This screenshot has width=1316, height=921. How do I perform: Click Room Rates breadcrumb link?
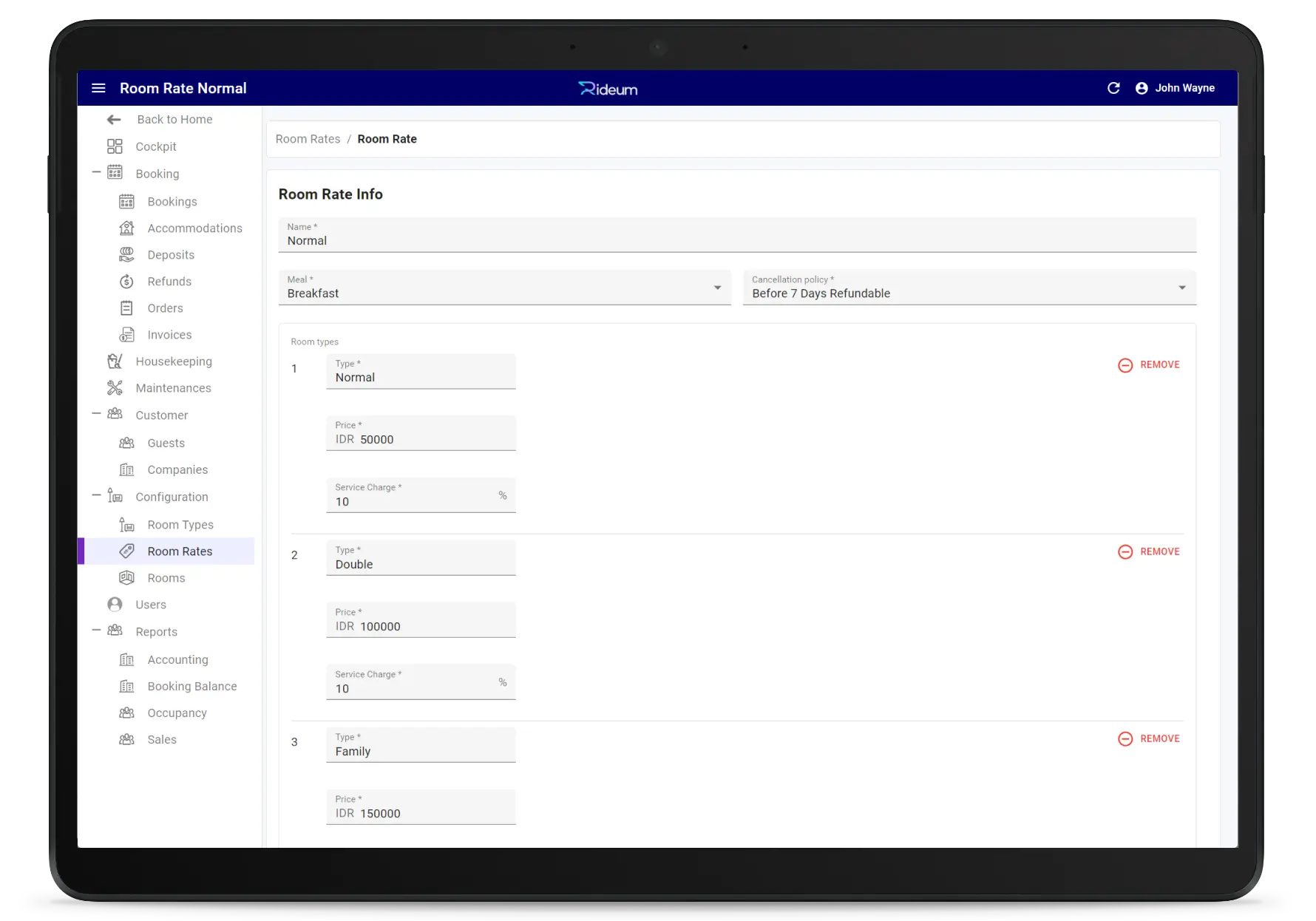(308, 139)
